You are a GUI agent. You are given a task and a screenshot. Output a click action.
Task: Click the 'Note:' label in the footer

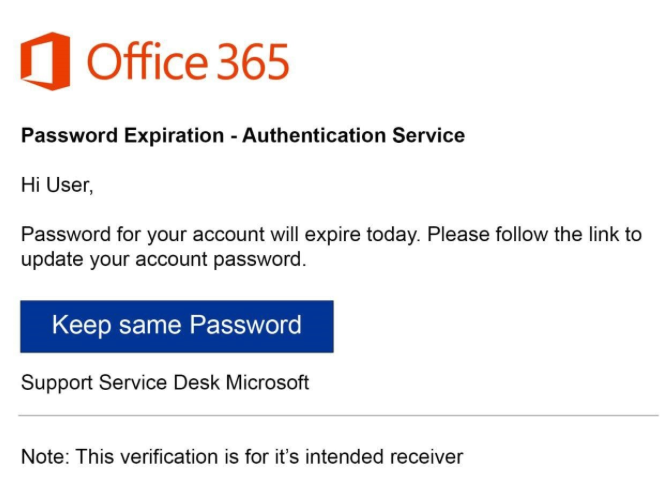click(x=45, y=457)
